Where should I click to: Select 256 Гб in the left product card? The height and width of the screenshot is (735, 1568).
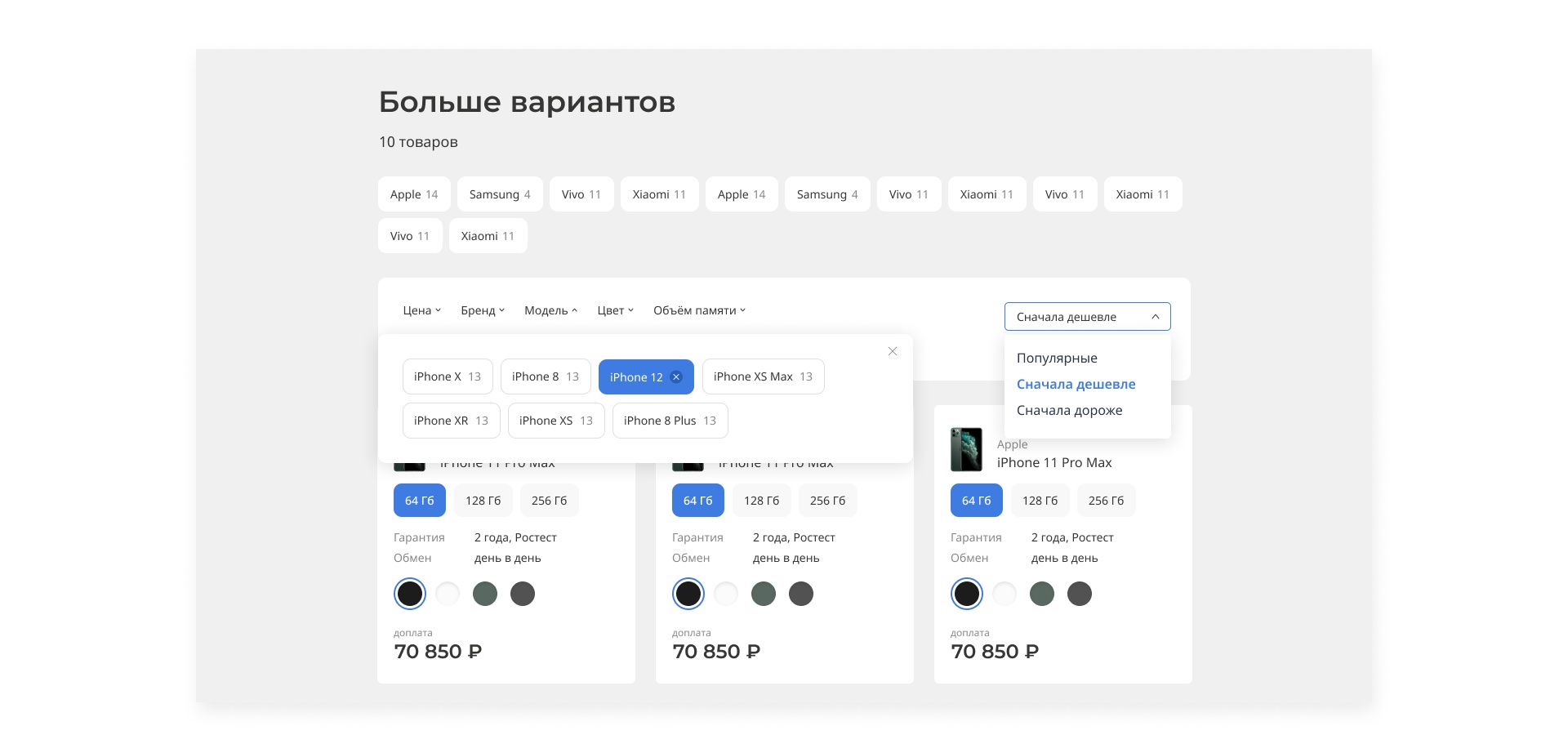(x=550, y=501)
